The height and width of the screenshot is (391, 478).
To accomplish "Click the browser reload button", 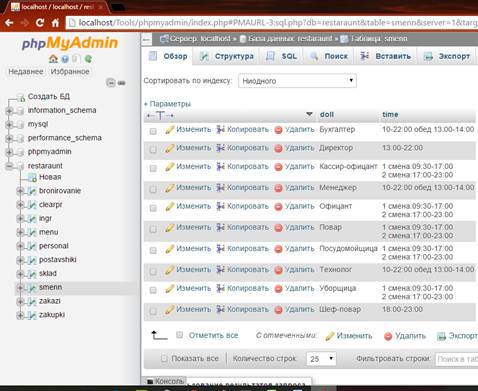I will [x=40, y=23].
